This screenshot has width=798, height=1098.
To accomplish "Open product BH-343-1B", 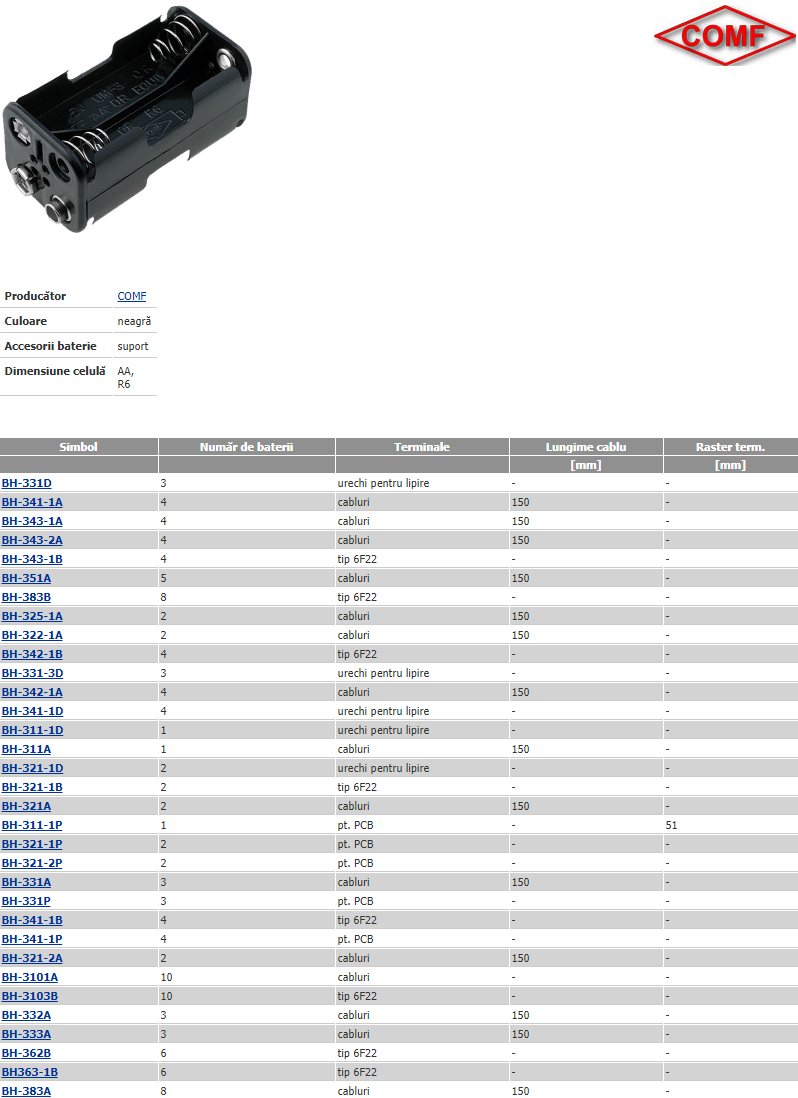I will click(x=32, y=559).
